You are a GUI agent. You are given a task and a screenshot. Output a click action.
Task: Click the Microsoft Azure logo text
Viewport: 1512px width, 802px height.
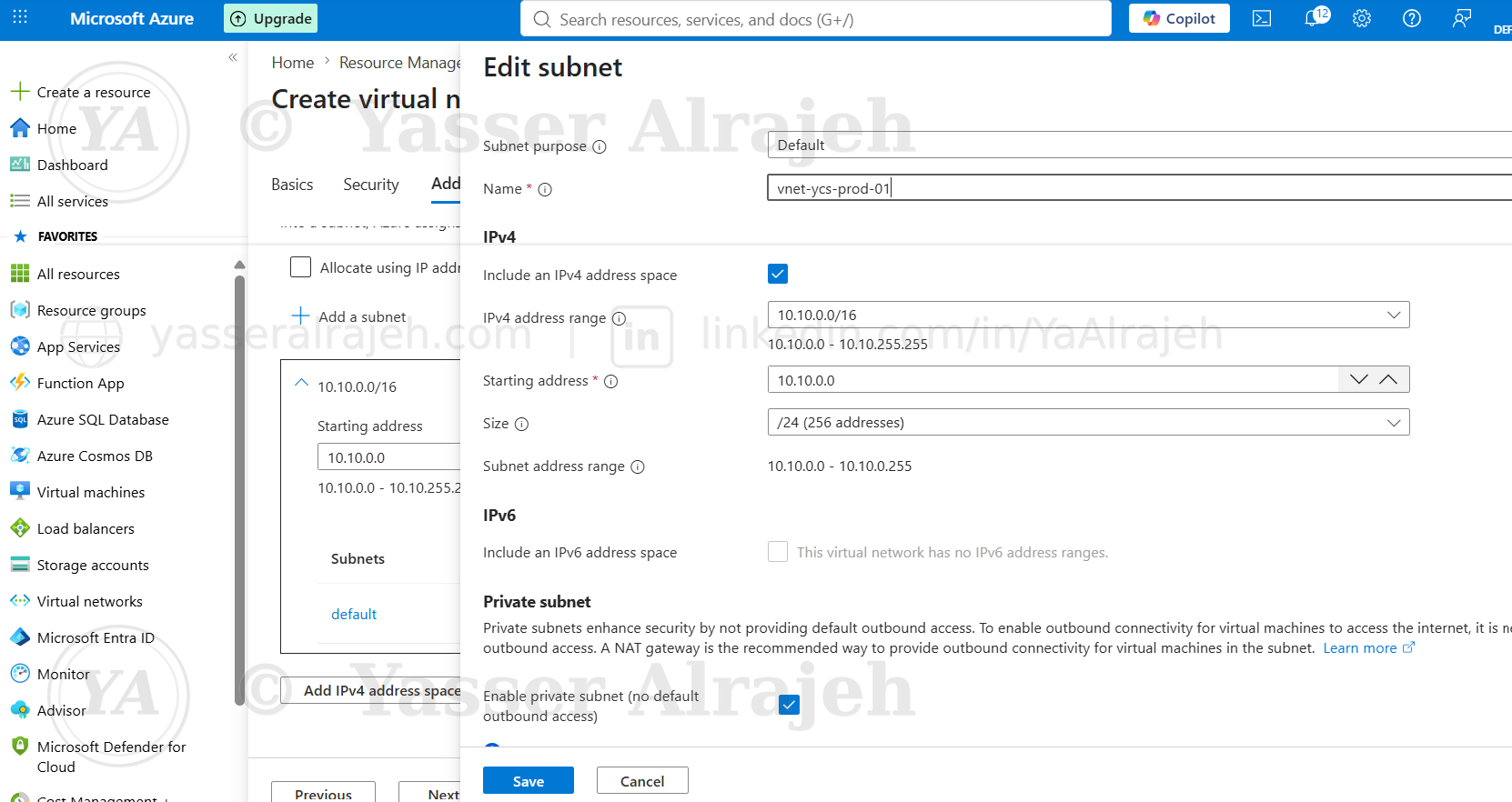coord(132,18)
